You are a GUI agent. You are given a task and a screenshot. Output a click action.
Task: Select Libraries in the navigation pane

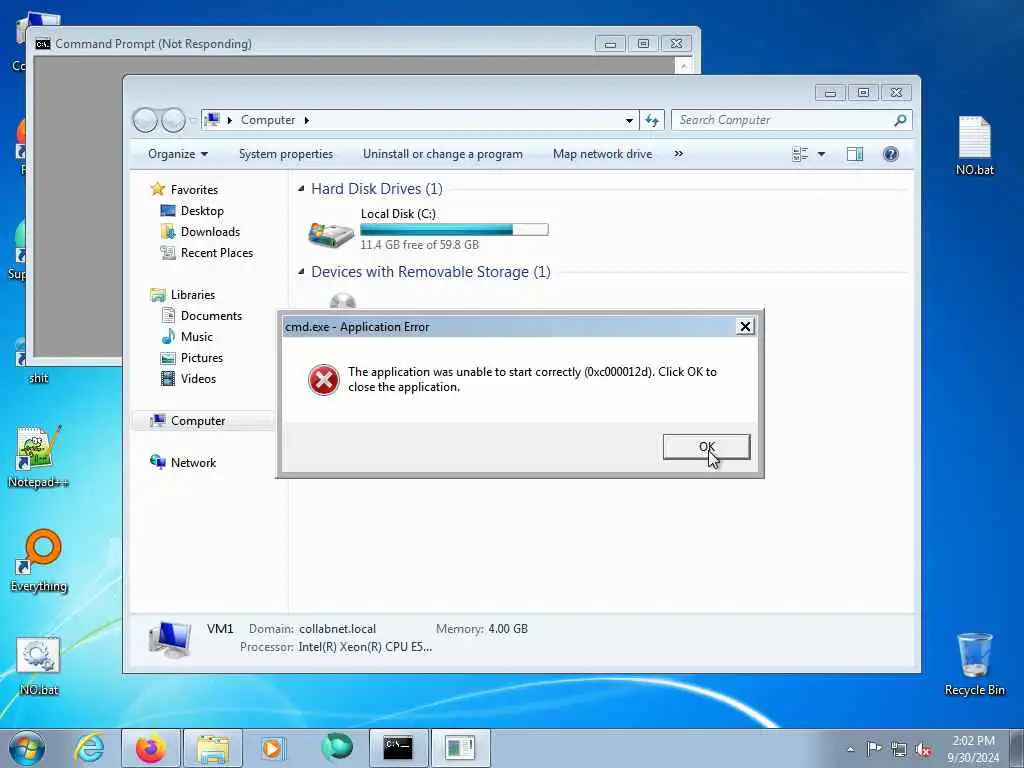pos(193,295)
